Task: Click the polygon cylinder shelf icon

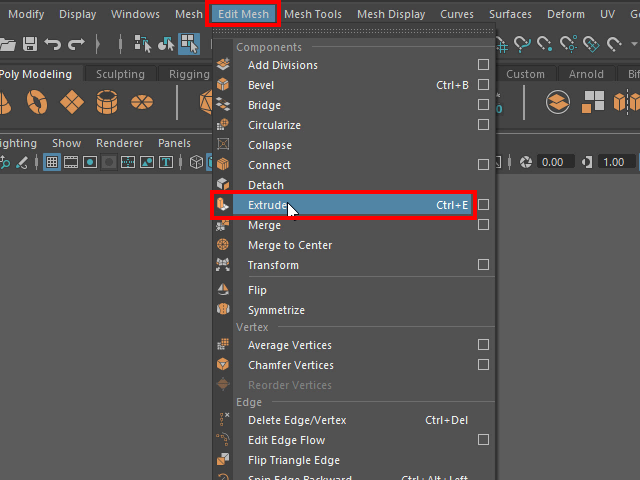Action: (108, 102)
